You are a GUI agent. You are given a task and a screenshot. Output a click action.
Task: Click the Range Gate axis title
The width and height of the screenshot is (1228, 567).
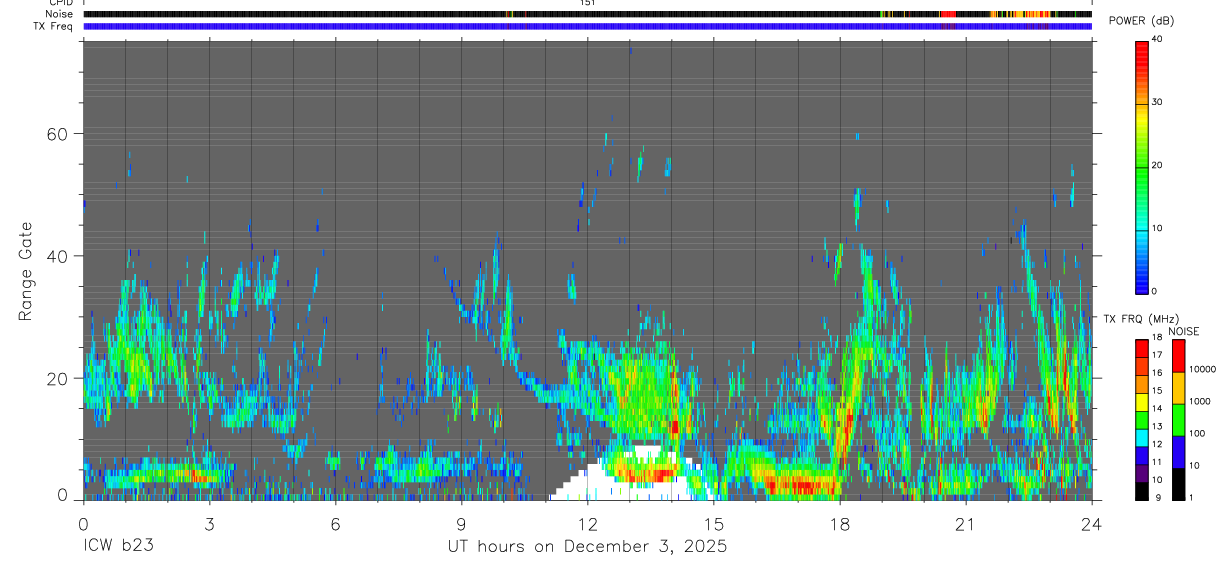[x=25, y=270]
